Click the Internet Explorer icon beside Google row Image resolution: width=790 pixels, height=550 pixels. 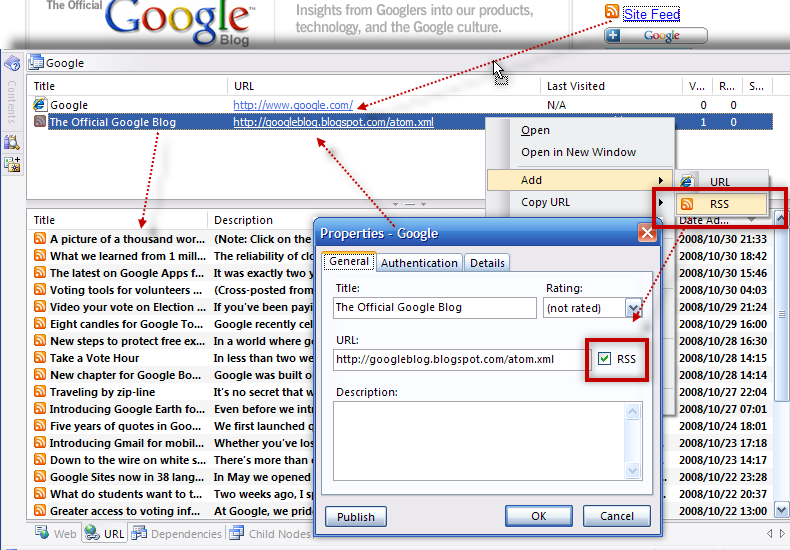(40, 104)
